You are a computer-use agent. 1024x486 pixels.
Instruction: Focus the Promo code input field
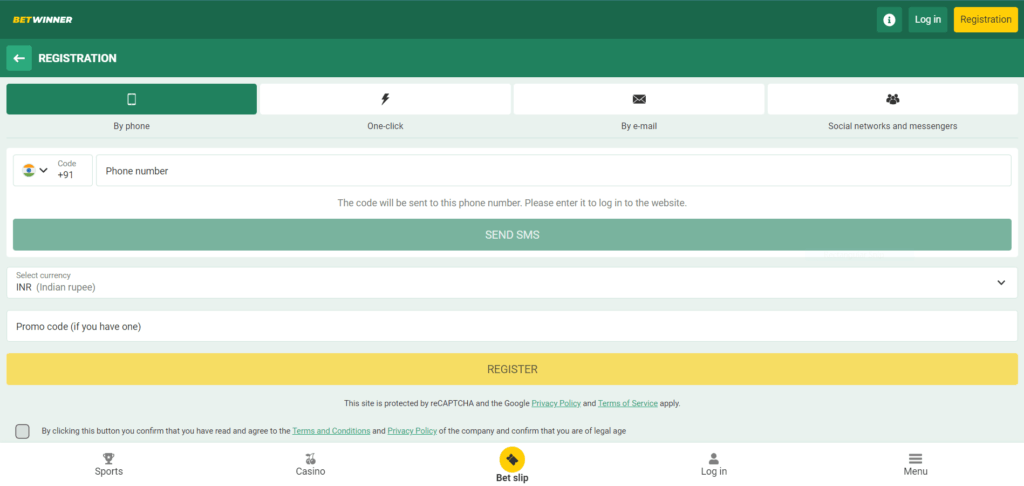[x=512, y=326]
